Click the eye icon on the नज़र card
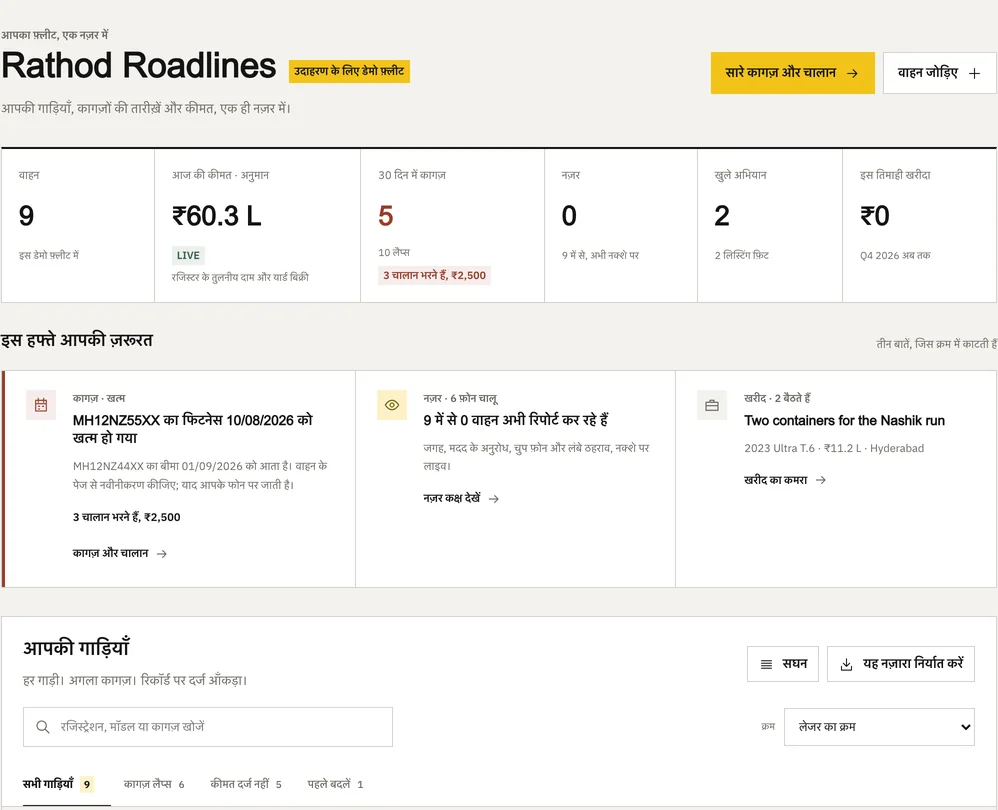 [392, 405]
